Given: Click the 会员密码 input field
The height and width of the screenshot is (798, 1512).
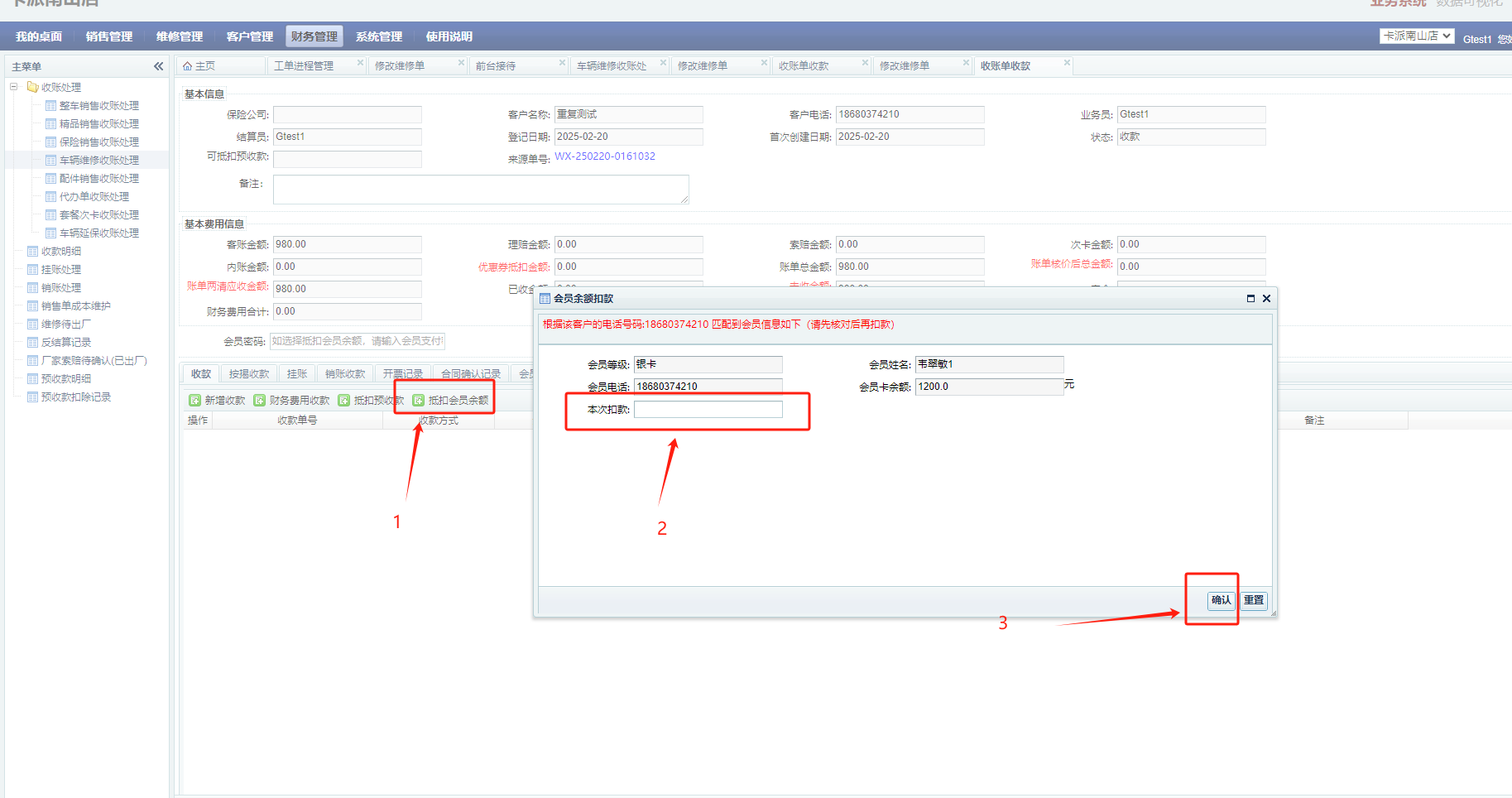Looking at the screenshot, I should pos(358,341).
